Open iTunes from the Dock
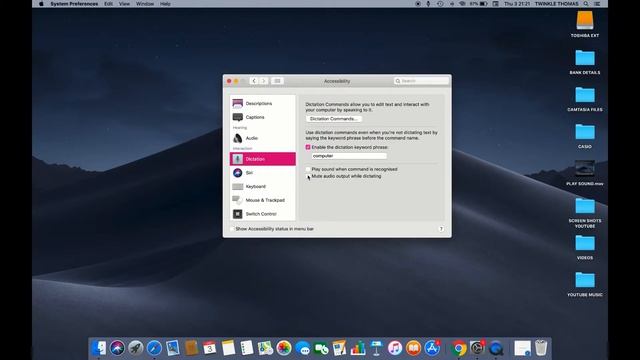The height and width of the screenshot is (360, 640). point(395,348)
